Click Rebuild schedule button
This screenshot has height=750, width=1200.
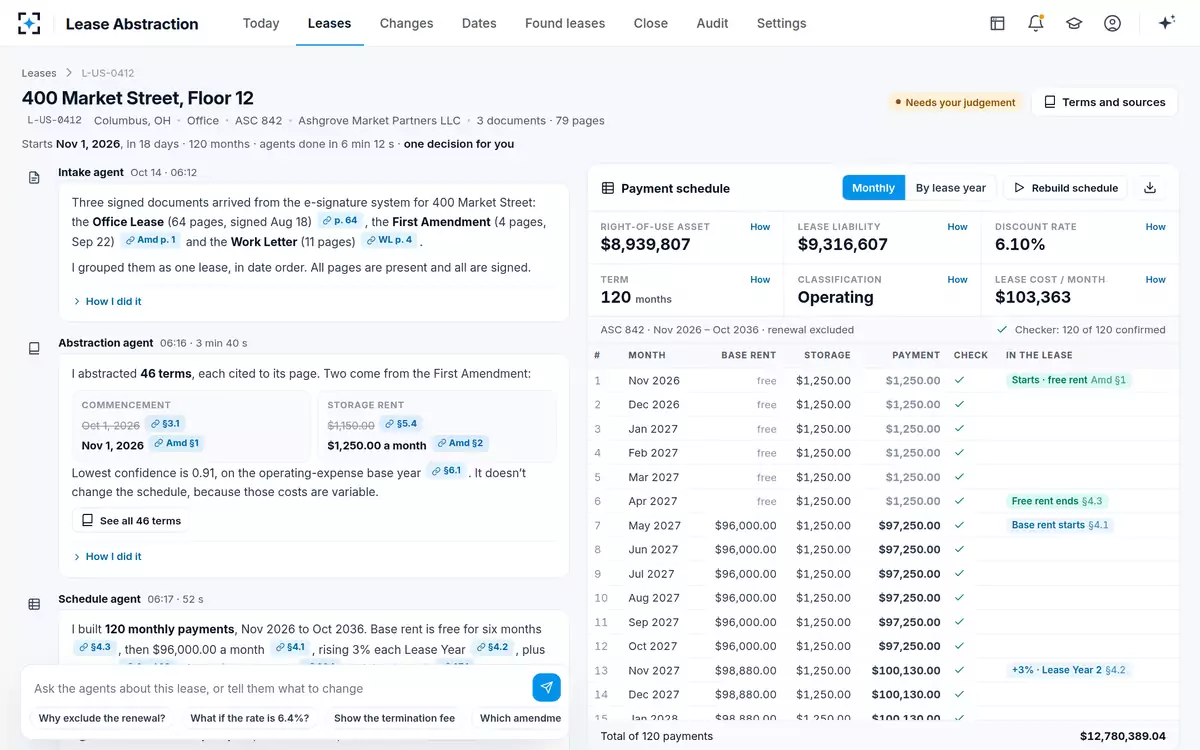[x=1066, y=188]
